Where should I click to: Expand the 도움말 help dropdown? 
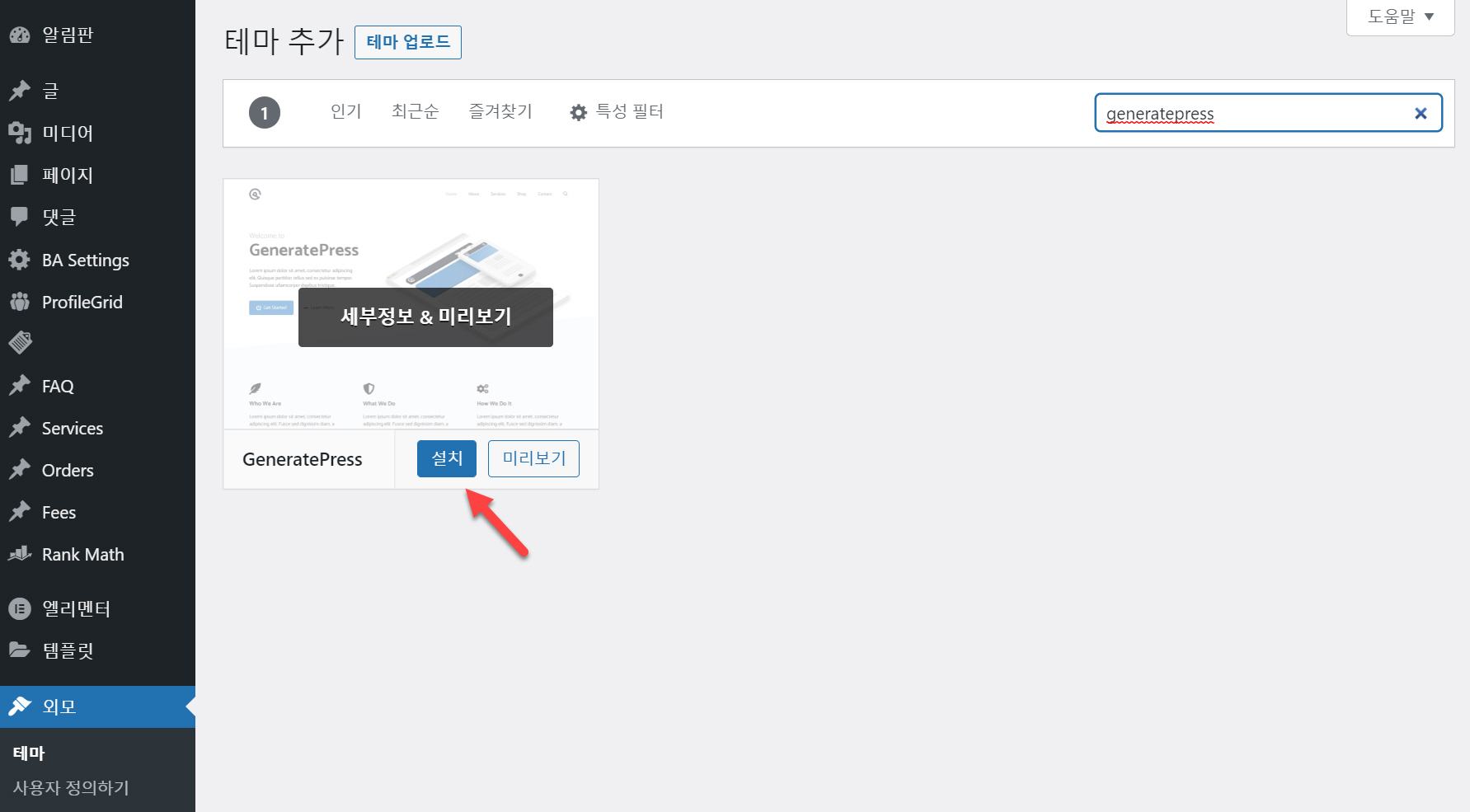pyautogui.click(x=1401, y=16)
